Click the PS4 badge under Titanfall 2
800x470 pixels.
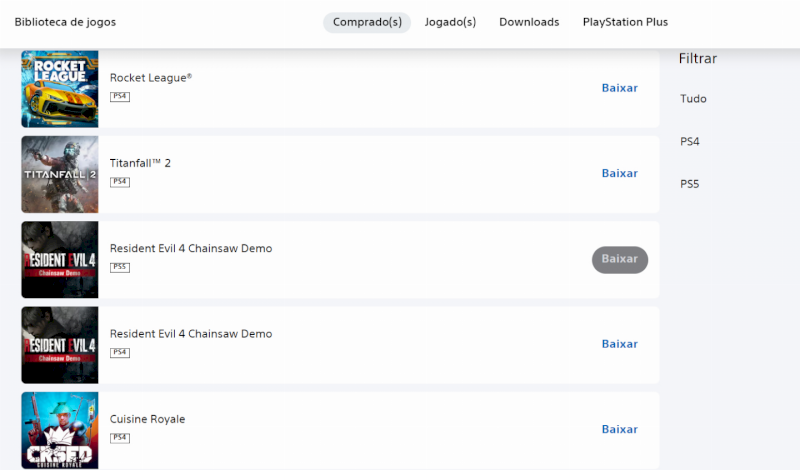[x=120, y=182]
